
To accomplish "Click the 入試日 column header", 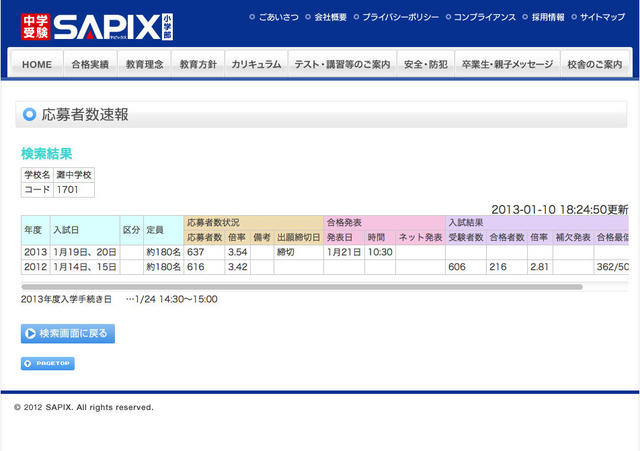I will (x=85, y=230).
